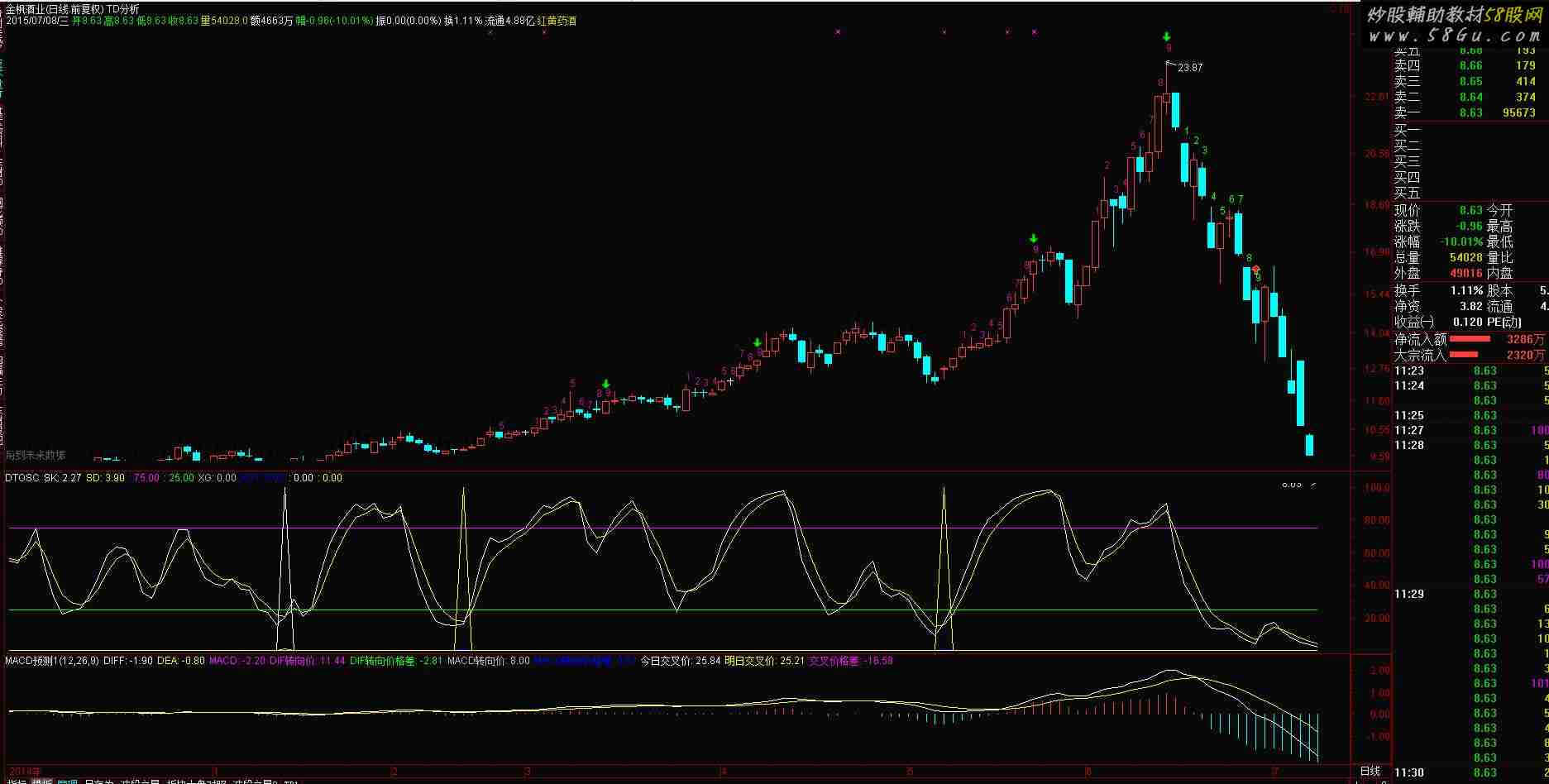Select the 11:30 tick trade row
This screenshot has width=1549, height=784.
pyautogui.click(x=1470, y=773)
